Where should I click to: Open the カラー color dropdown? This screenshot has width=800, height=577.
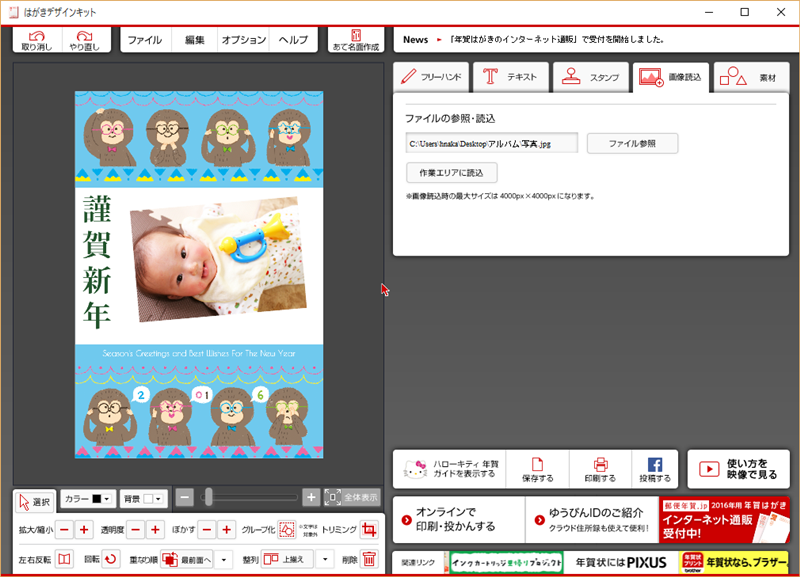pos(88,498)
